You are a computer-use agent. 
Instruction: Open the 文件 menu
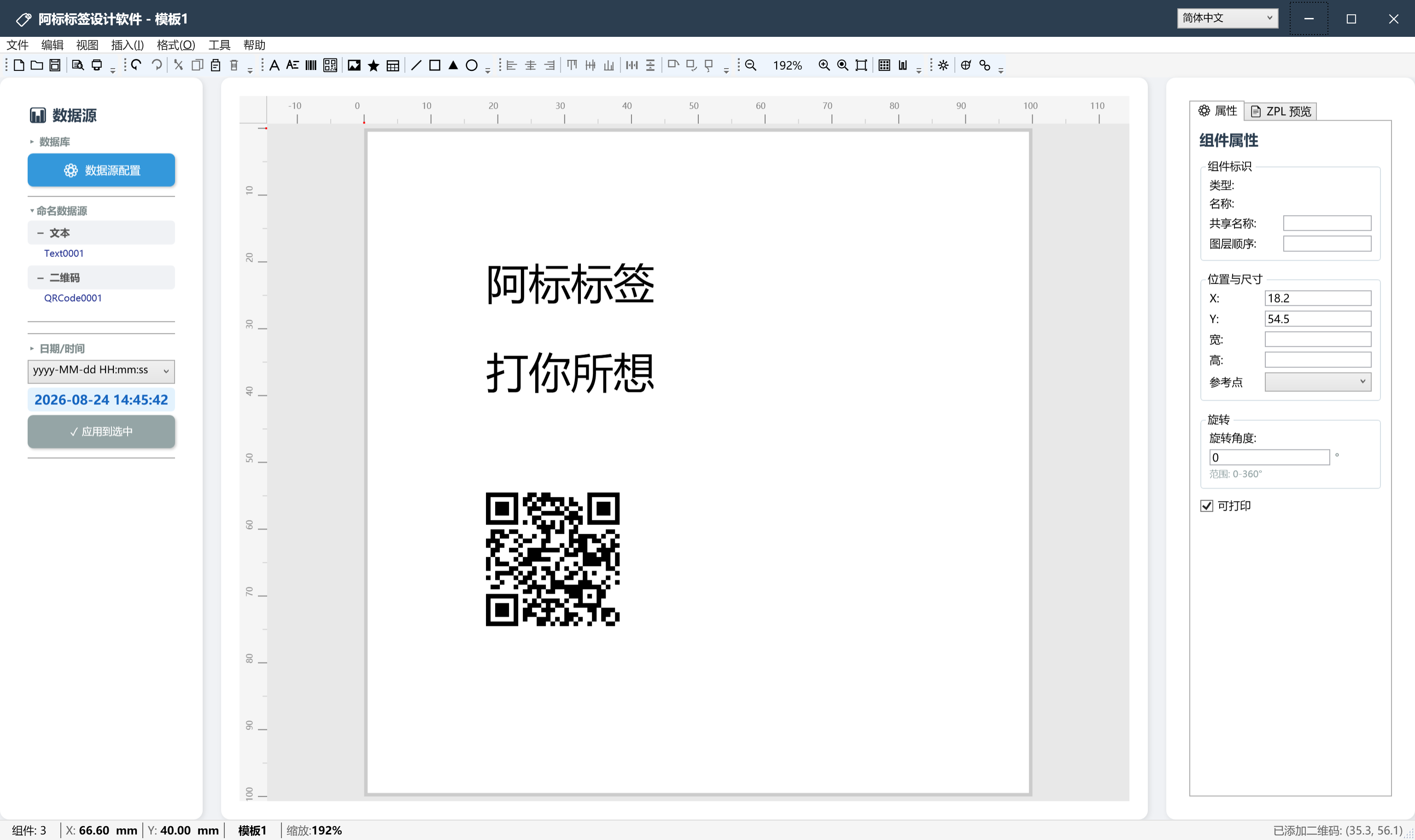pyautogui.click(x=18, y=45)
